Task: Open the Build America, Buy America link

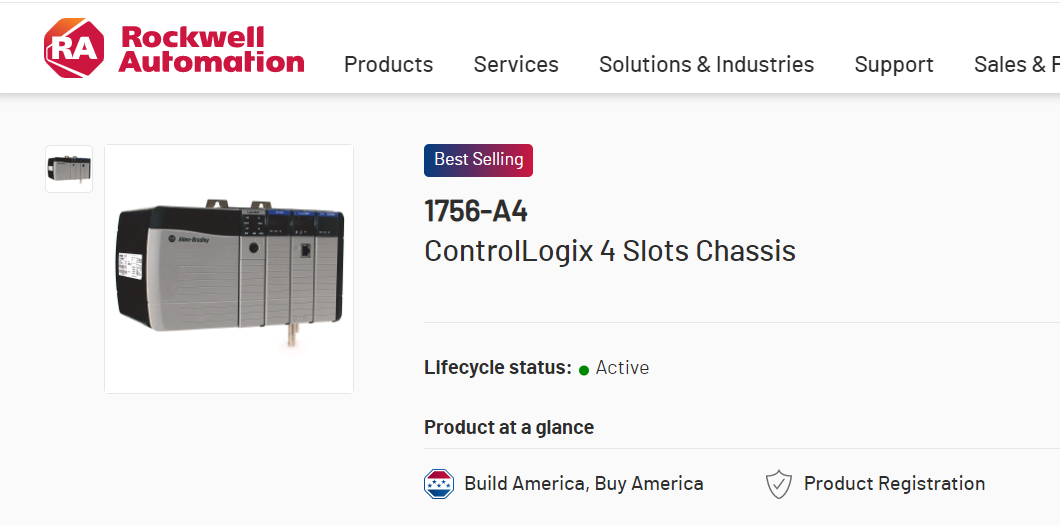Action: pyautogui.click(x=583, y=484)
